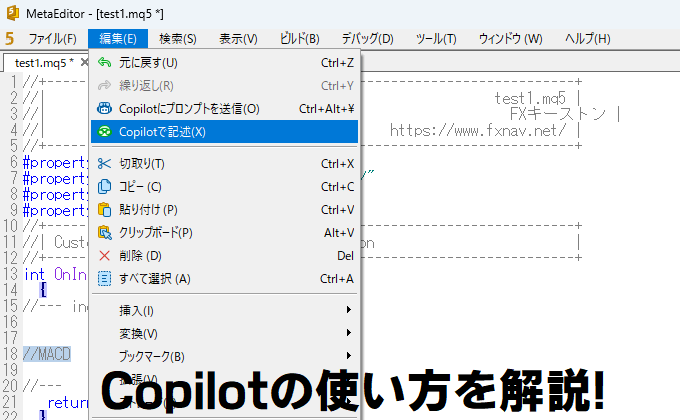Open the デバッグ(D) menu

point(367,39)
